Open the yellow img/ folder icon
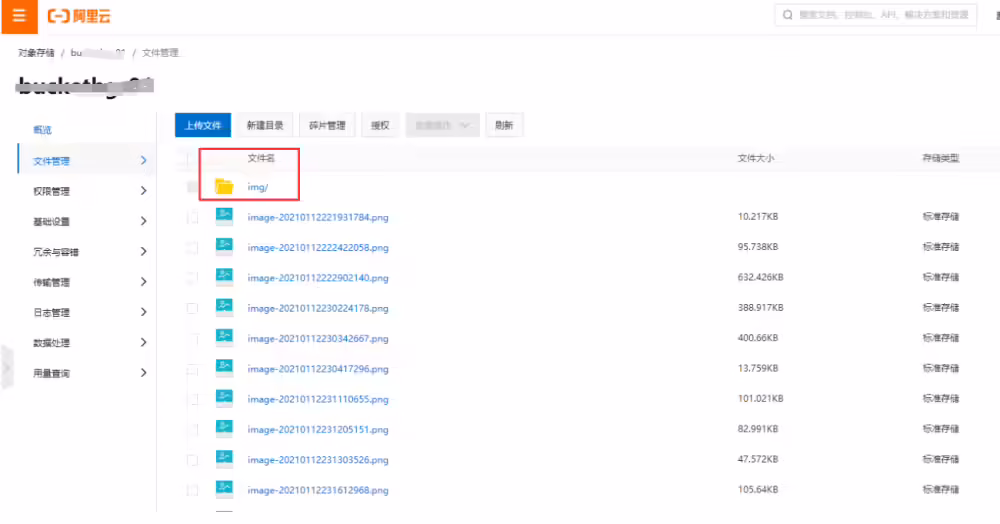This screenshot has height=524, width=1000. [x=224, y=186]
